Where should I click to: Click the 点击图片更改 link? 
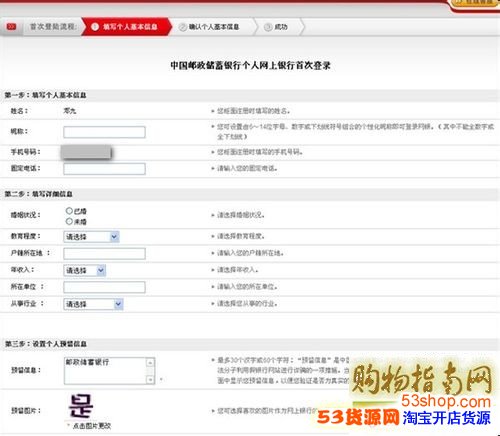pos(92,426)
